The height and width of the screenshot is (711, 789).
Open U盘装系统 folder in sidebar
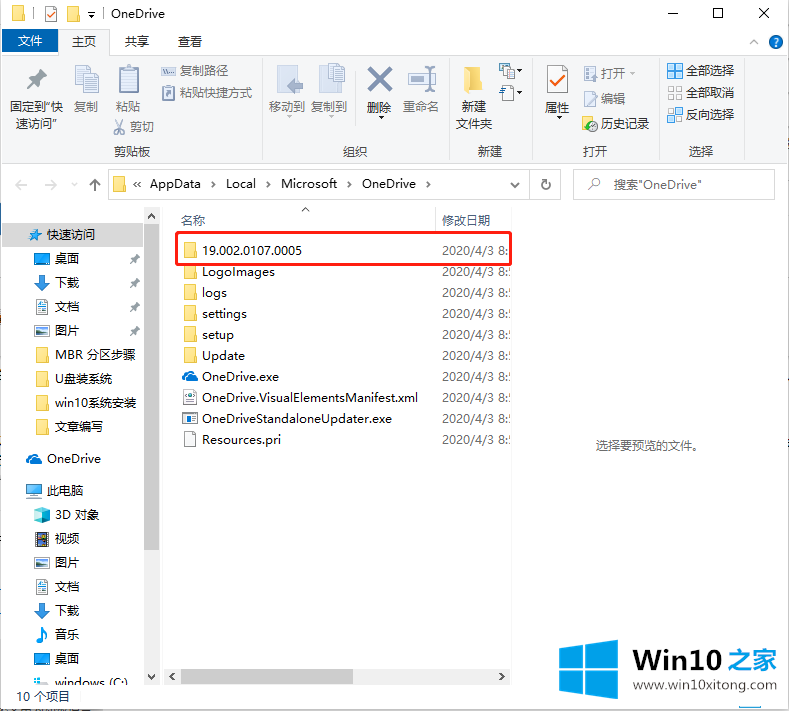[74, 379]
